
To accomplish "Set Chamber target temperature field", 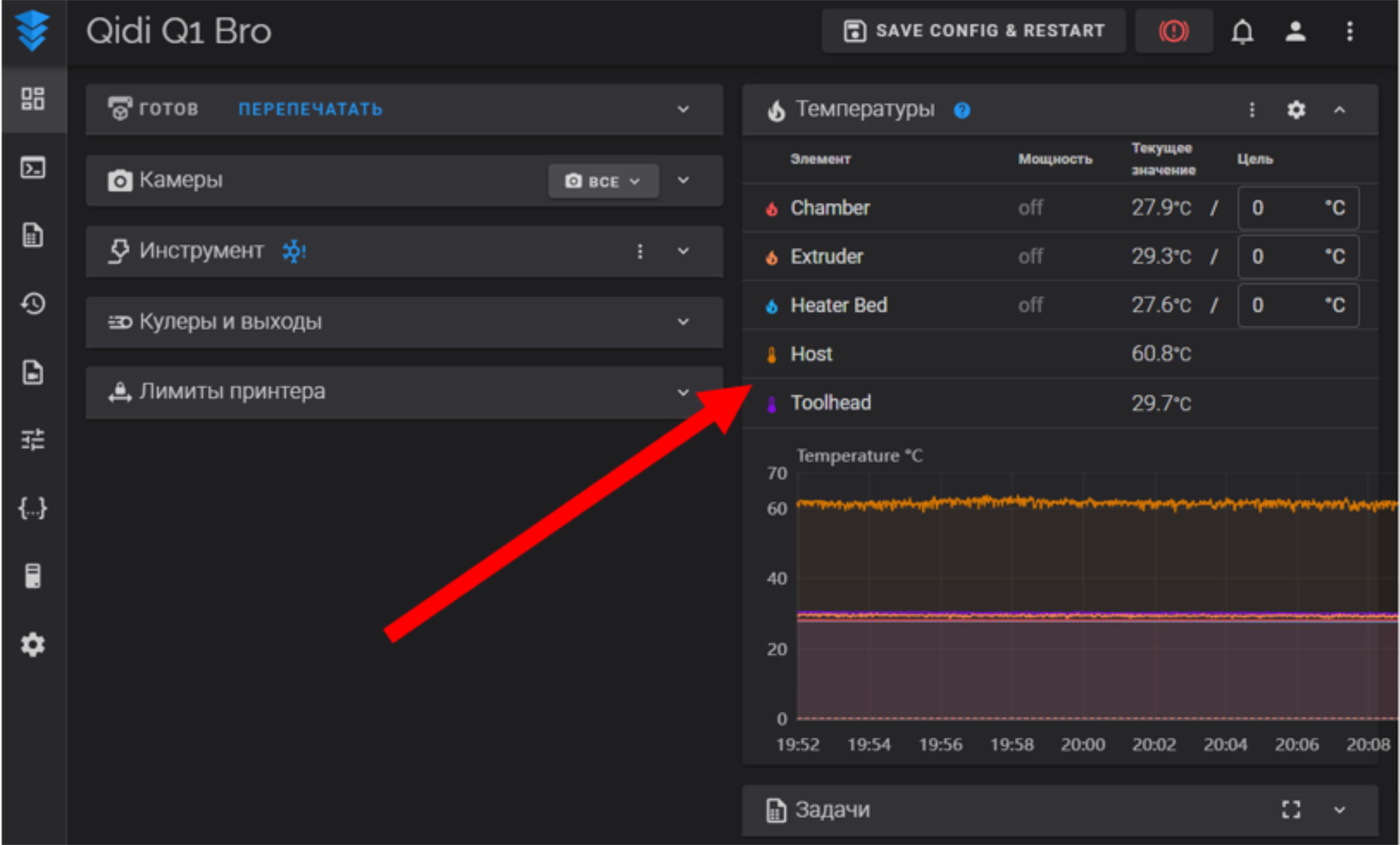I will tap(1298, 208).
